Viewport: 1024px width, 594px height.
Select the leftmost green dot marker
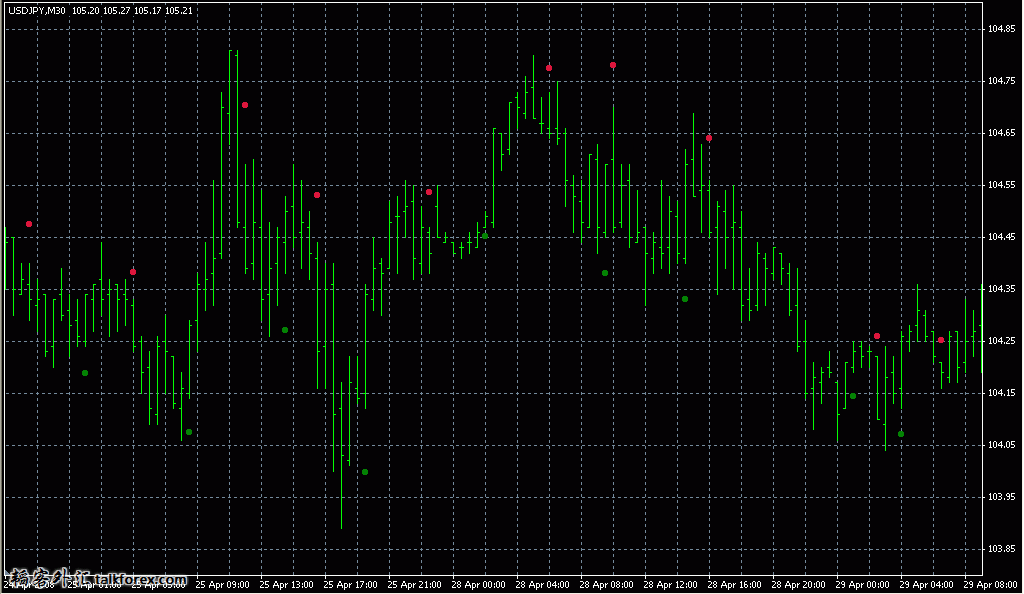tap(85, 373)
